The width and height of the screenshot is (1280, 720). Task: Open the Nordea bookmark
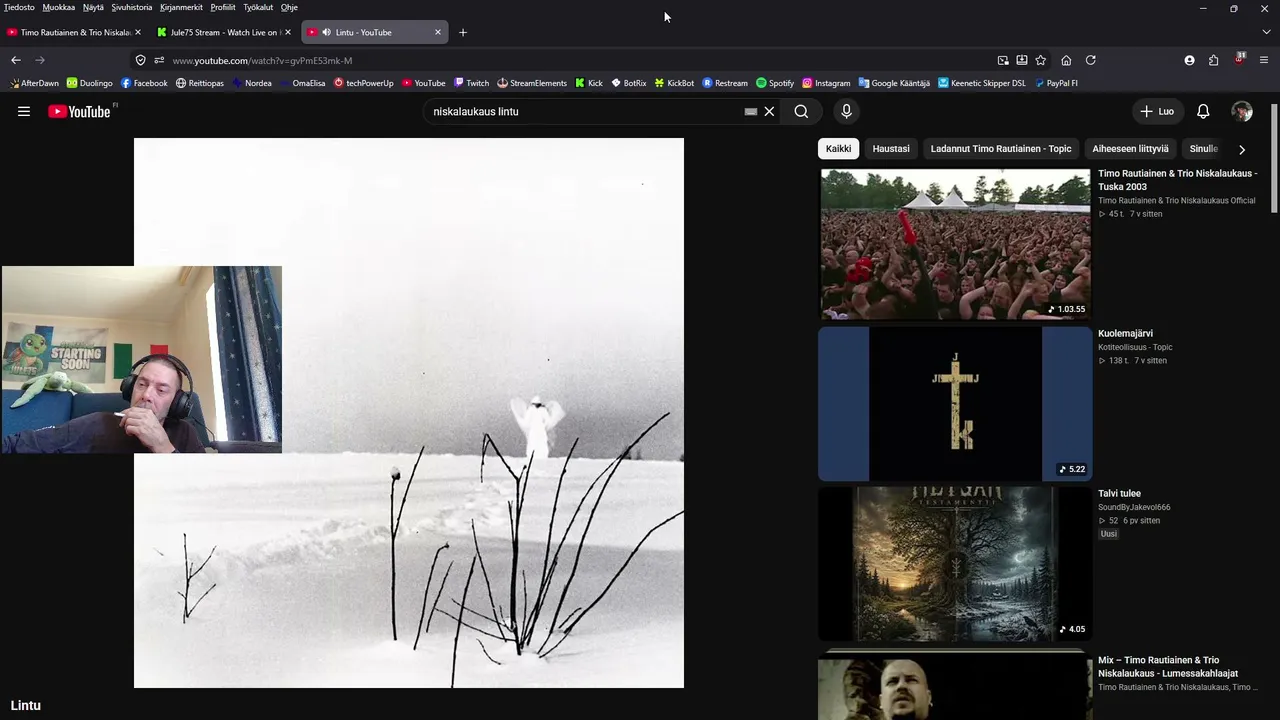(x=252, y=83)
